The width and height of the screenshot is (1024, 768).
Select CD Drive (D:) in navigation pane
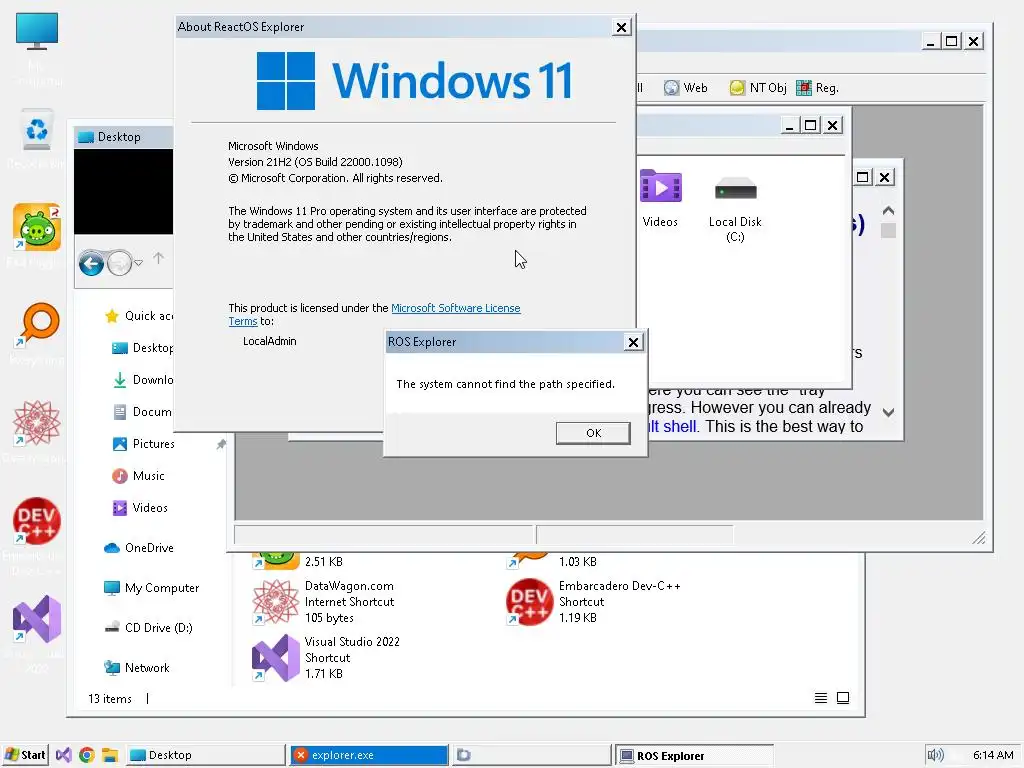(148, 628)
